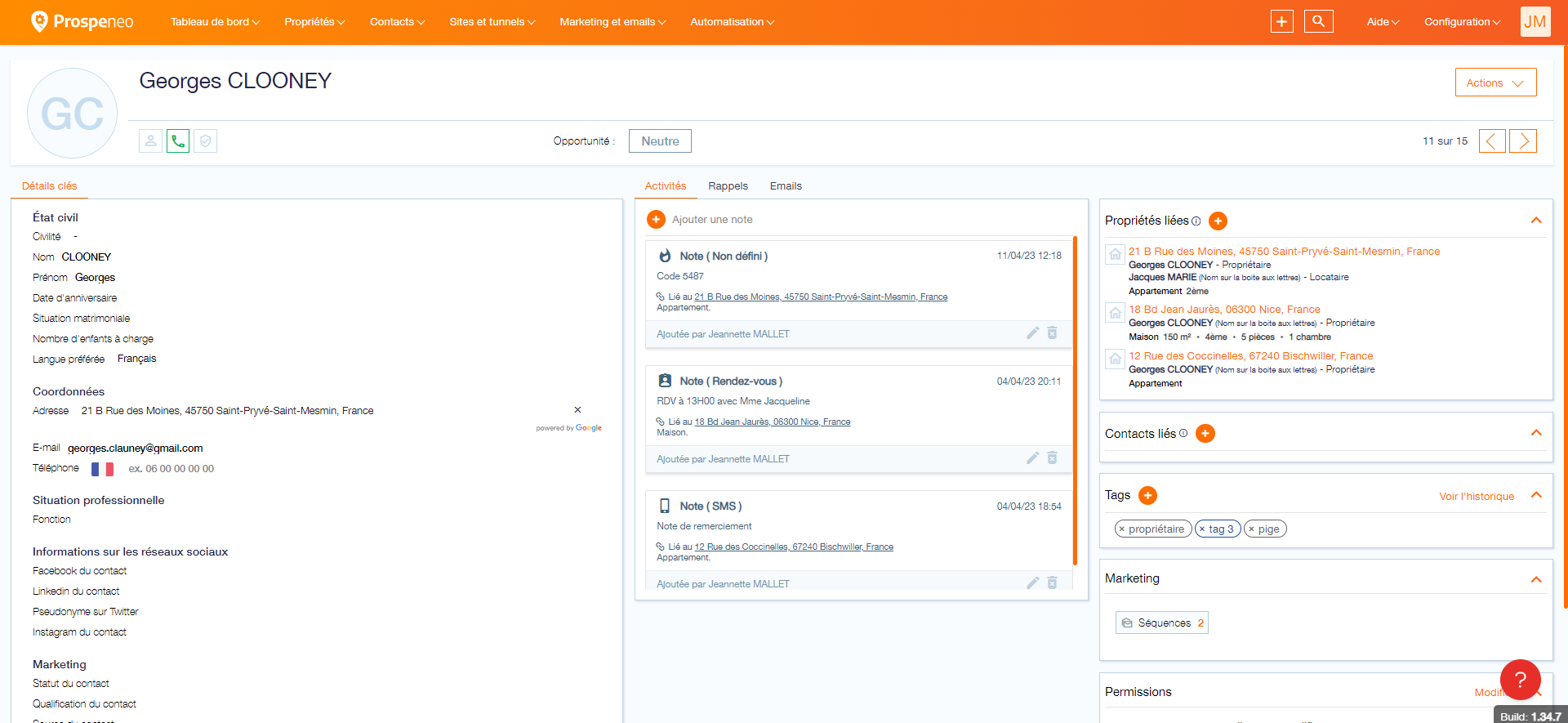1568x723 pixels.
Task: Open the red help question mark
Action: [x=1521, y=680]
